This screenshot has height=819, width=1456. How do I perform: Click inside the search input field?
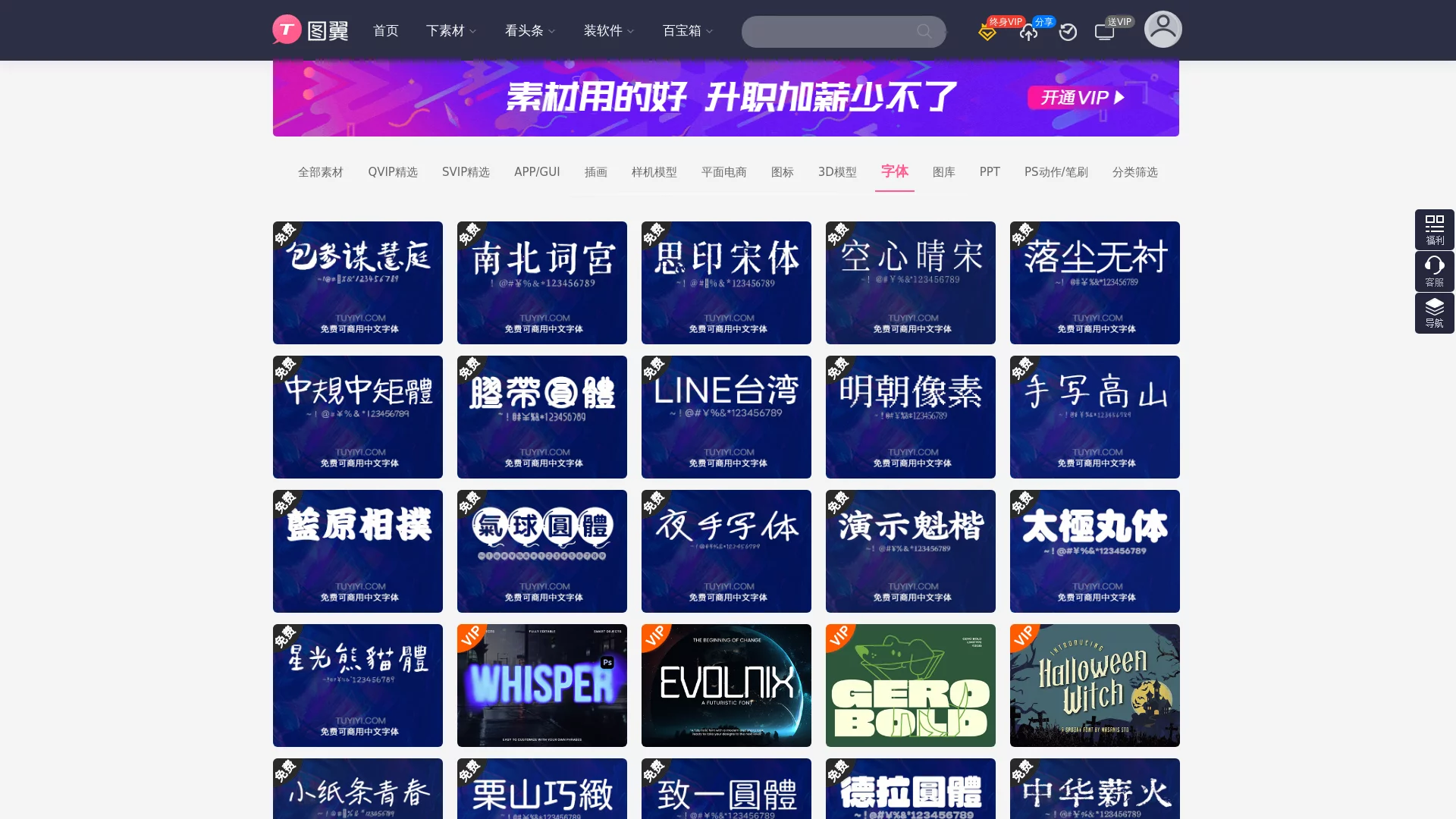tap(827, 32)
